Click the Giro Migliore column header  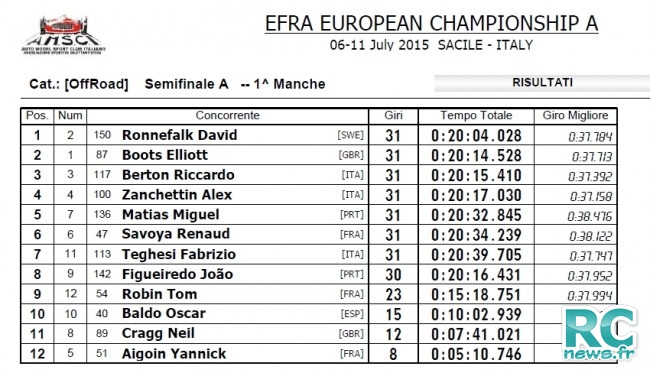tap(575, 116)
